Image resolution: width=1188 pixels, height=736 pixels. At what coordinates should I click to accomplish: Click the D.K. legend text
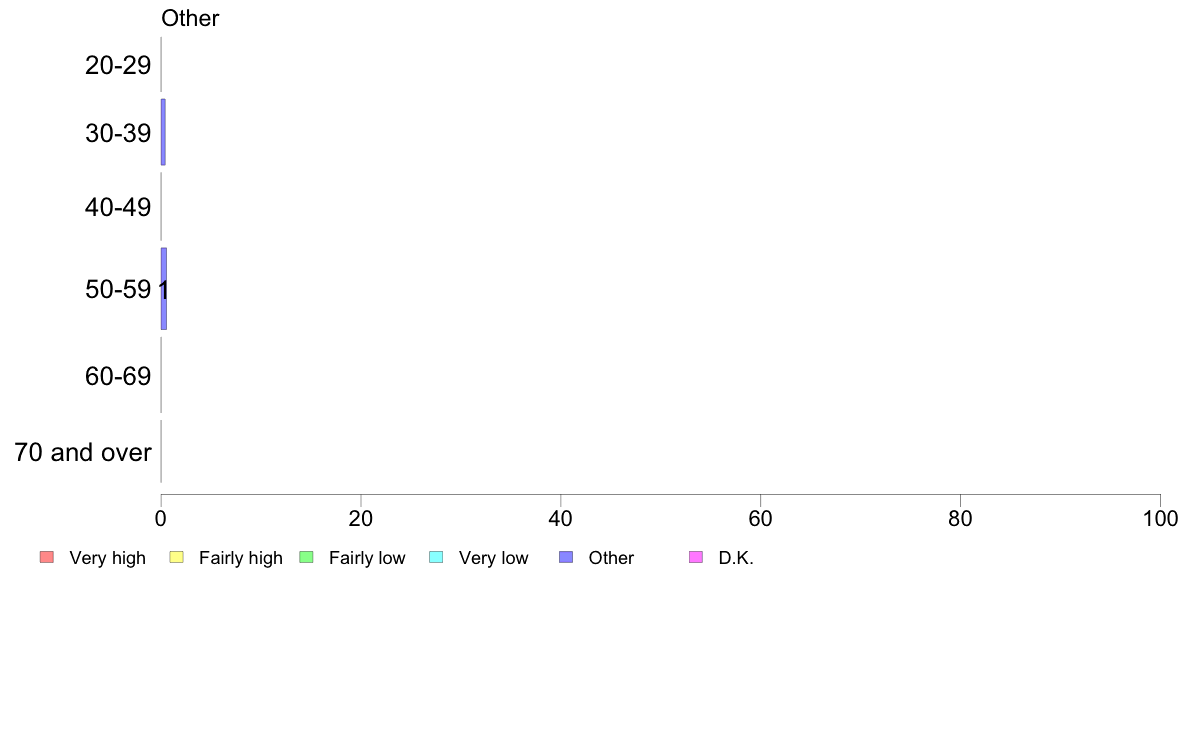[736, 558]
